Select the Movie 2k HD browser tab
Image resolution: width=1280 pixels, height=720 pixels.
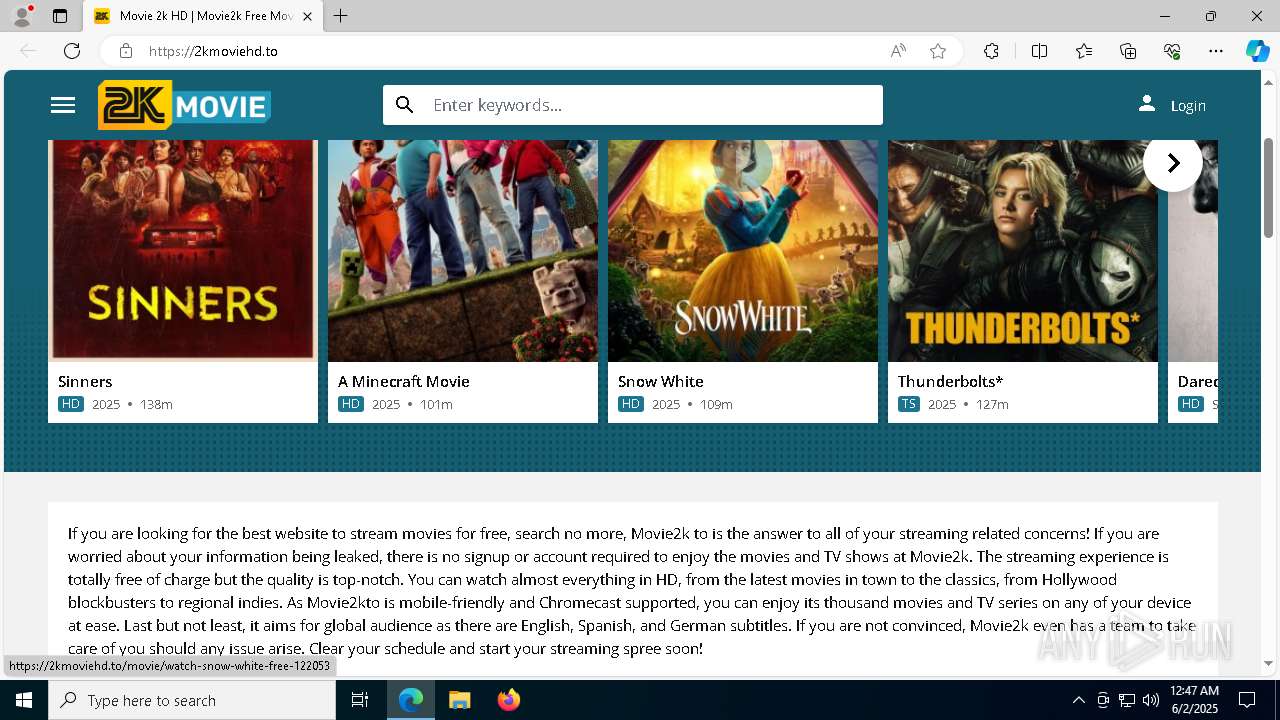pos(203,16)
